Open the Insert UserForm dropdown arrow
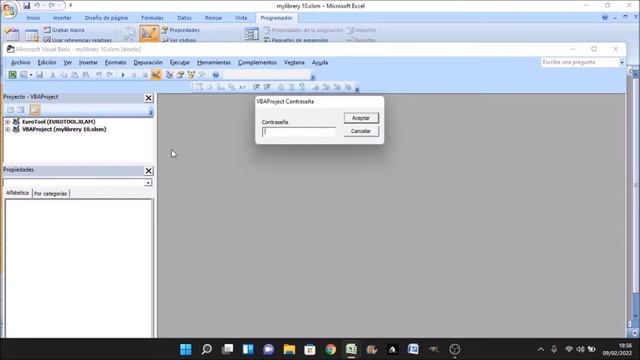The image size is (640, 360). tap(31, 75)
